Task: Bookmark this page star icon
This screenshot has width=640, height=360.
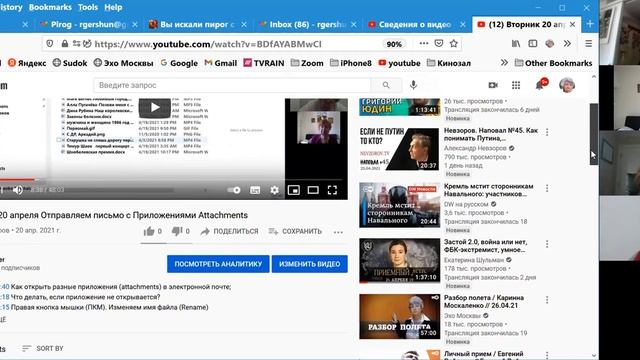Action: pos(453,43)
